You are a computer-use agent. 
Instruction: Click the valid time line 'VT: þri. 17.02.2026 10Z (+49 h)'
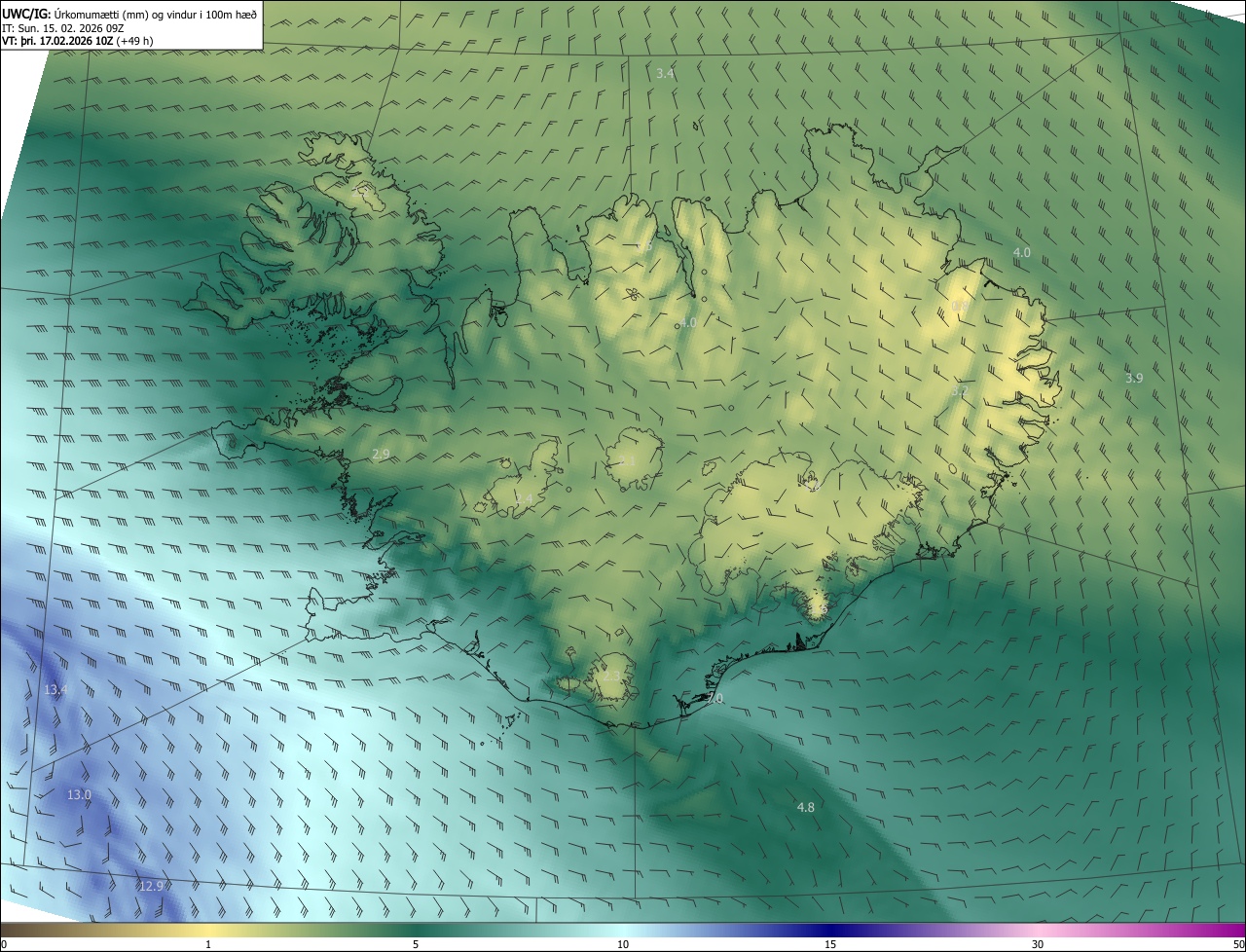pyautogui.click(x=77, y=41)
